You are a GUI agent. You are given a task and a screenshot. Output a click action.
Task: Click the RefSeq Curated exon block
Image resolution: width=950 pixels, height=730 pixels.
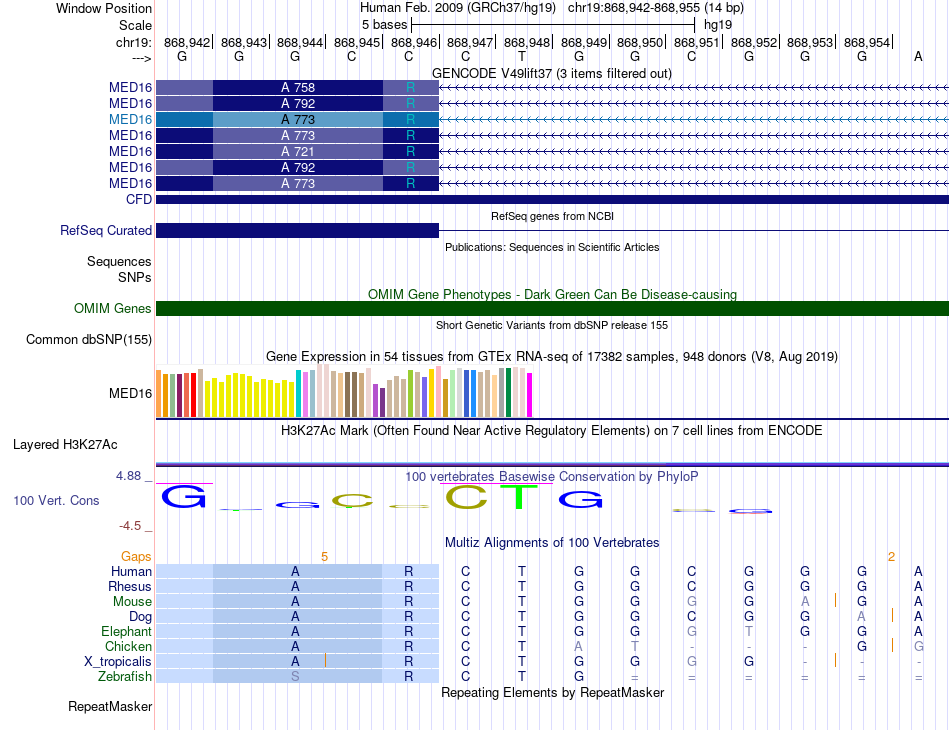(x=297, y=230)
